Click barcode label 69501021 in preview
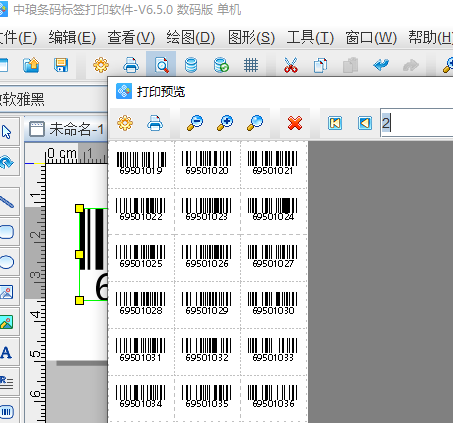The width and height of the screenshot is (453, 423). tap(272, 163)
